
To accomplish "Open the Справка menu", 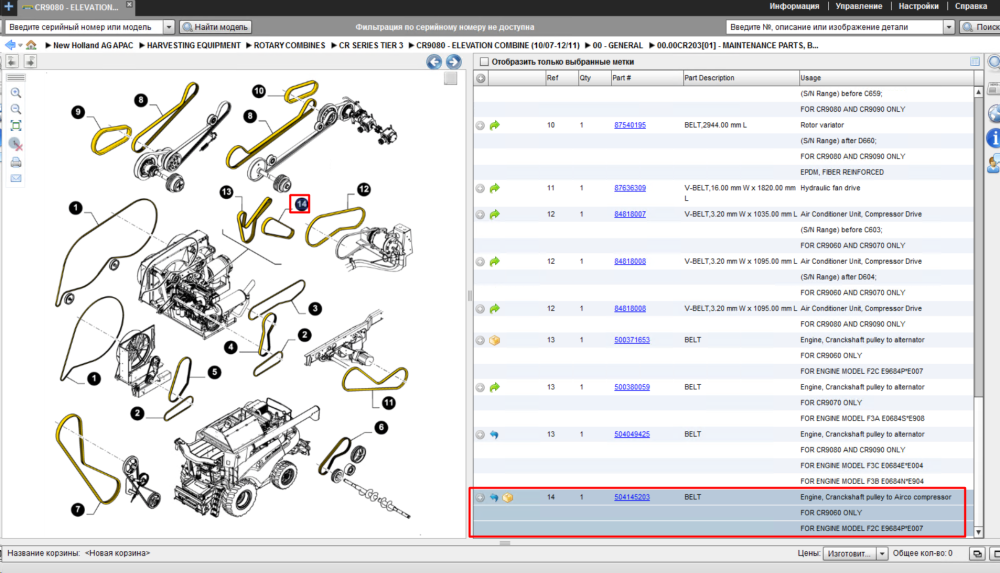I will point(971,6).
